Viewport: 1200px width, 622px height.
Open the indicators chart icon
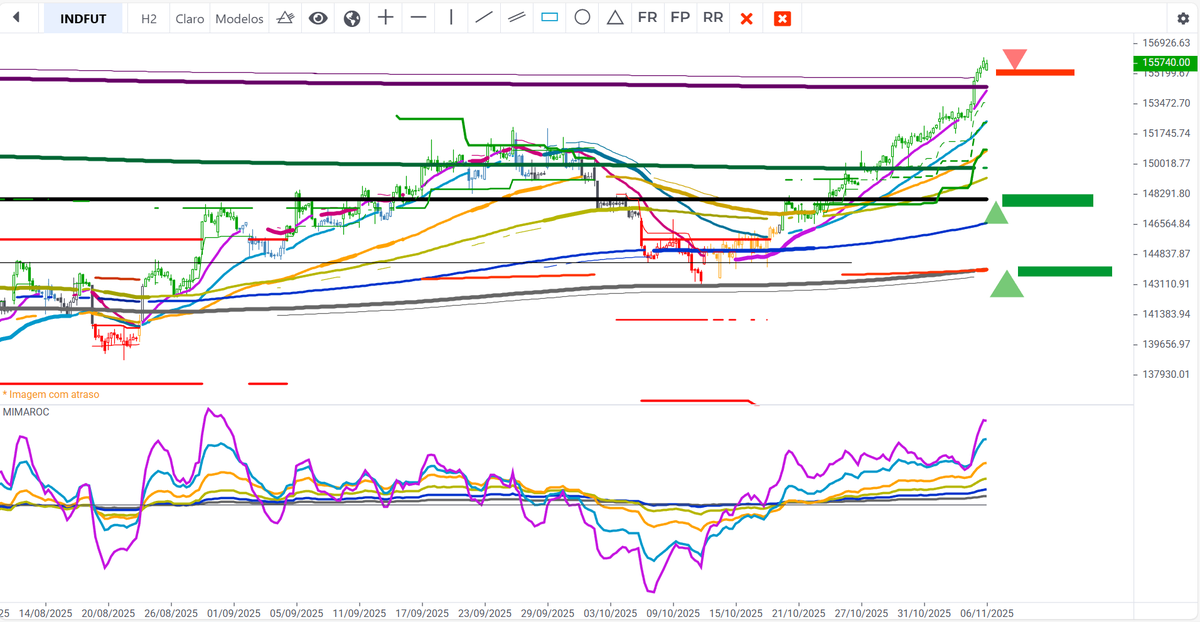[285, 18]
